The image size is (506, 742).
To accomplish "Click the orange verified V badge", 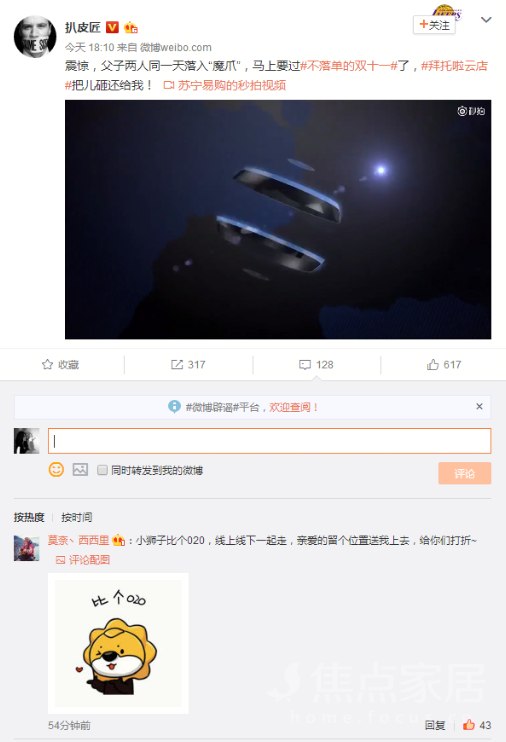I will pos(112,27).
